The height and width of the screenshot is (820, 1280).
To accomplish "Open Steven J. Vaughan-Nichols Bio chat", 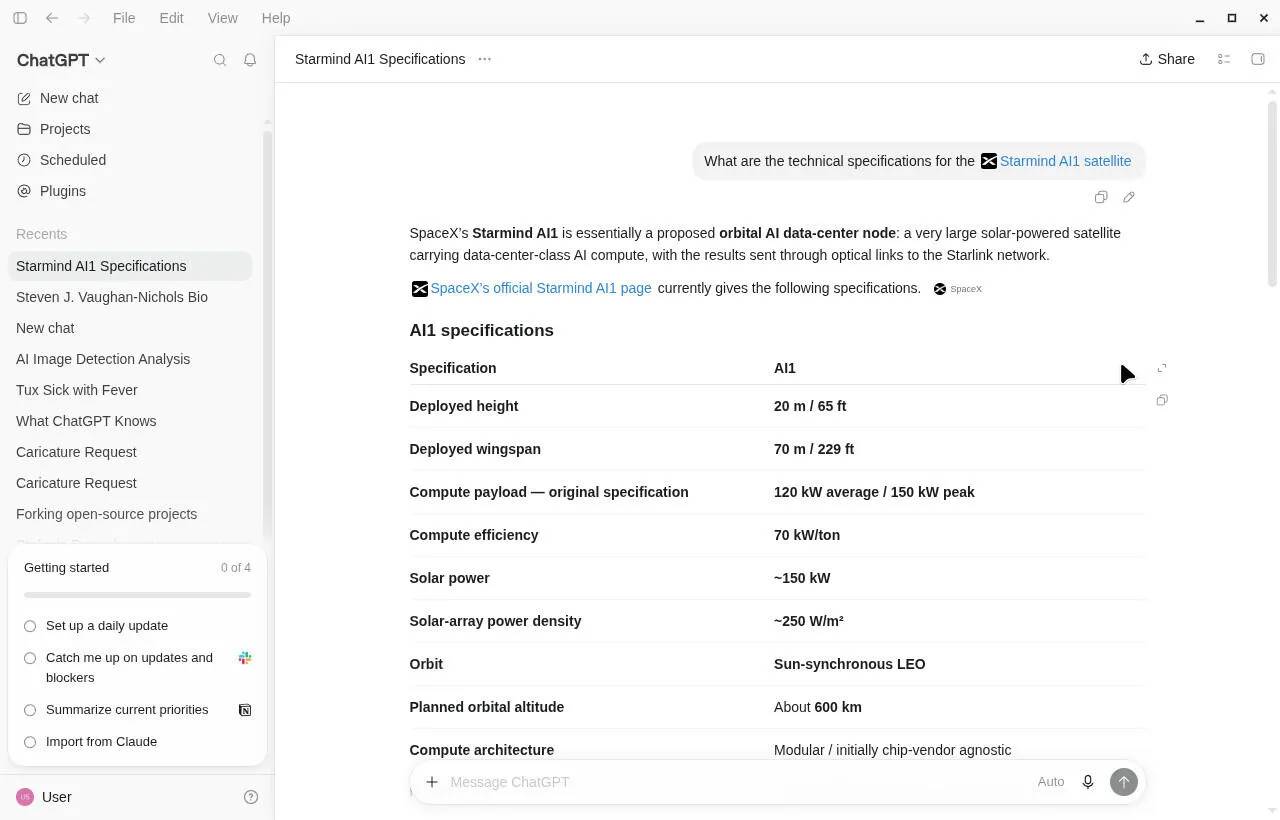I will coord(130,297).
